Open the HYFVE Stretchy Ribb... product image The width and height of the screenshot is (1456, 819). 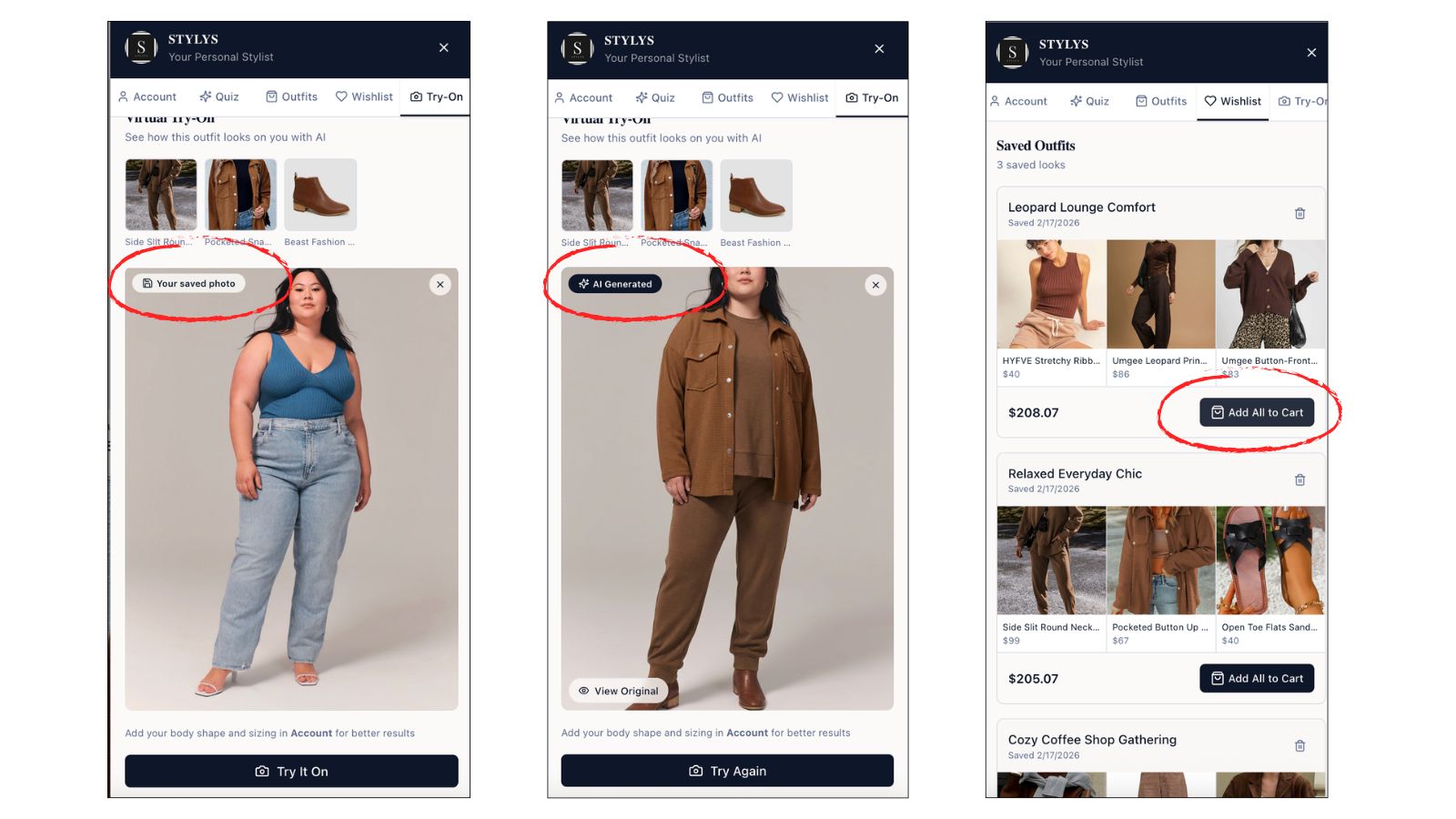point(1052,295)
